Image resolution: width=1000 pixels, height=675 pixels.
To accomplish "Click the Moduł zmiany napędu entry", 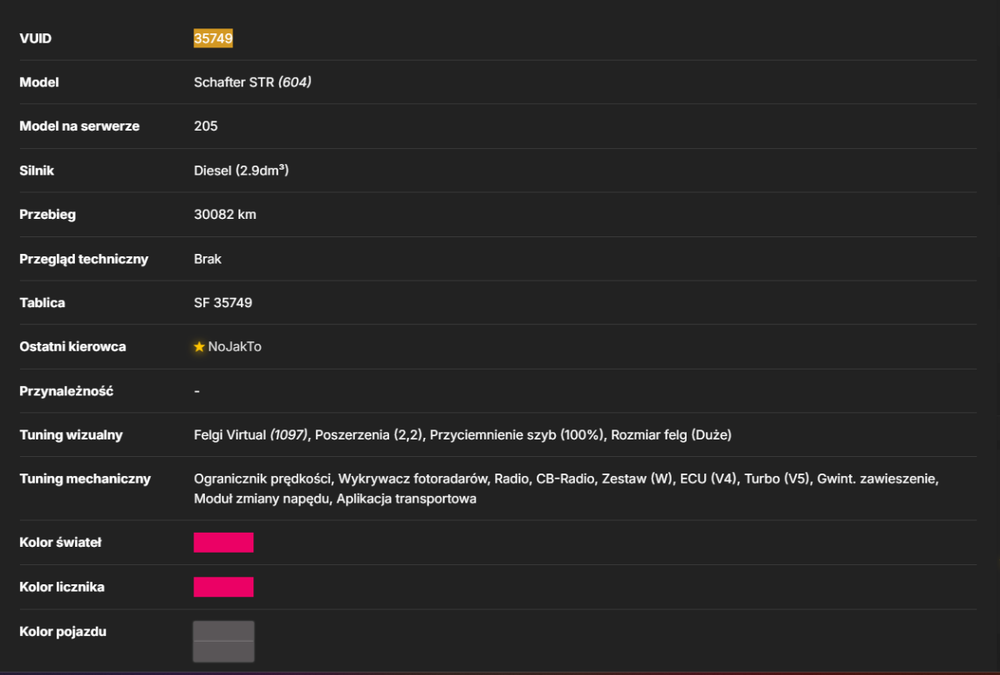I will [x=261, y=499].
